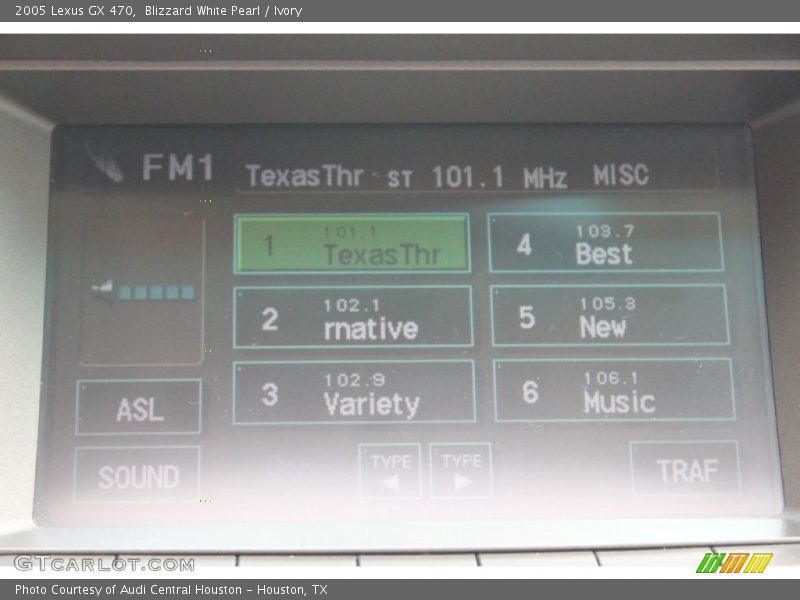The image size is (800, 600).
Task: Open the SOUND settings
Action: [137, 474]
